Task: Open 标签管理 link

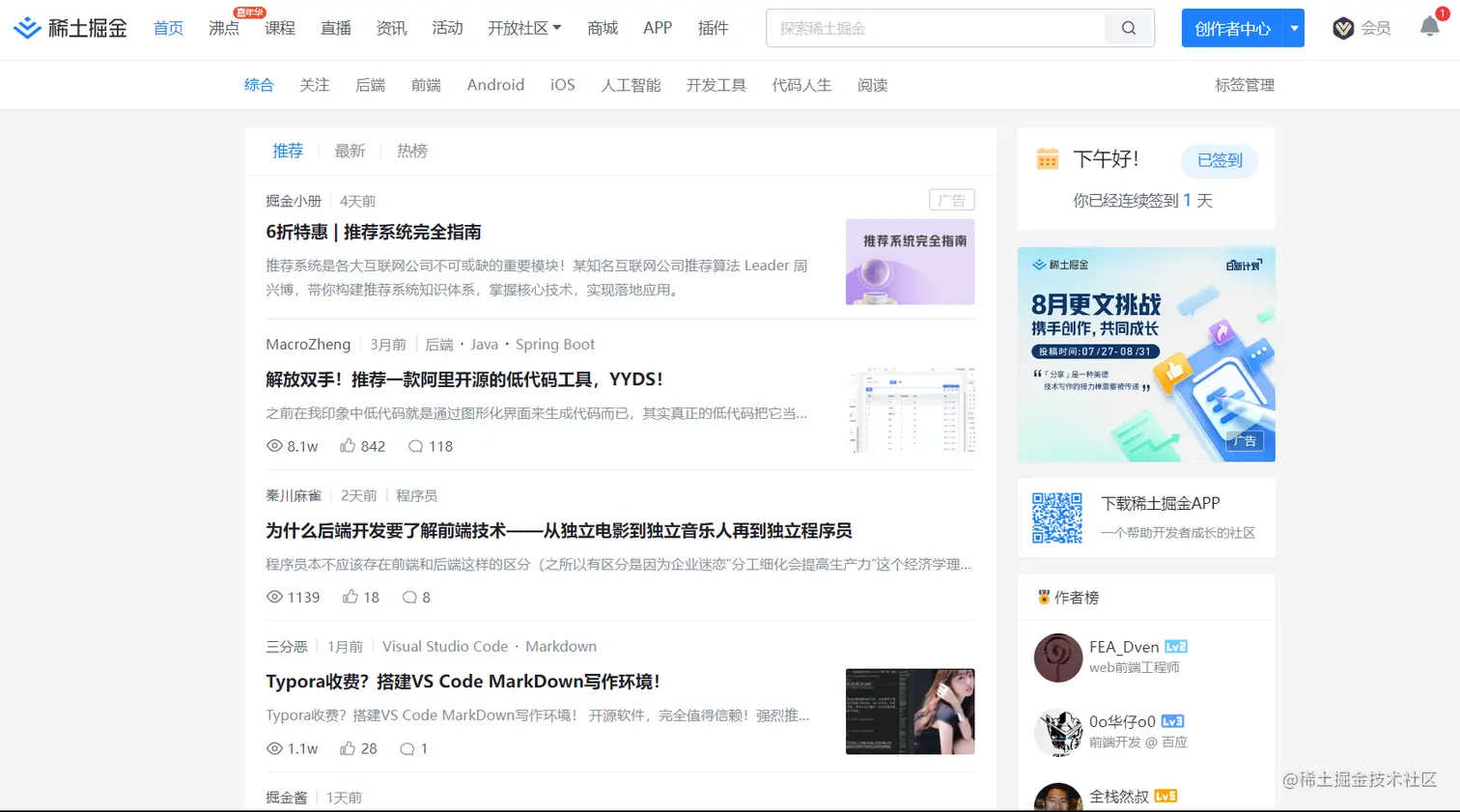Action: click(x=1245, y=85)
